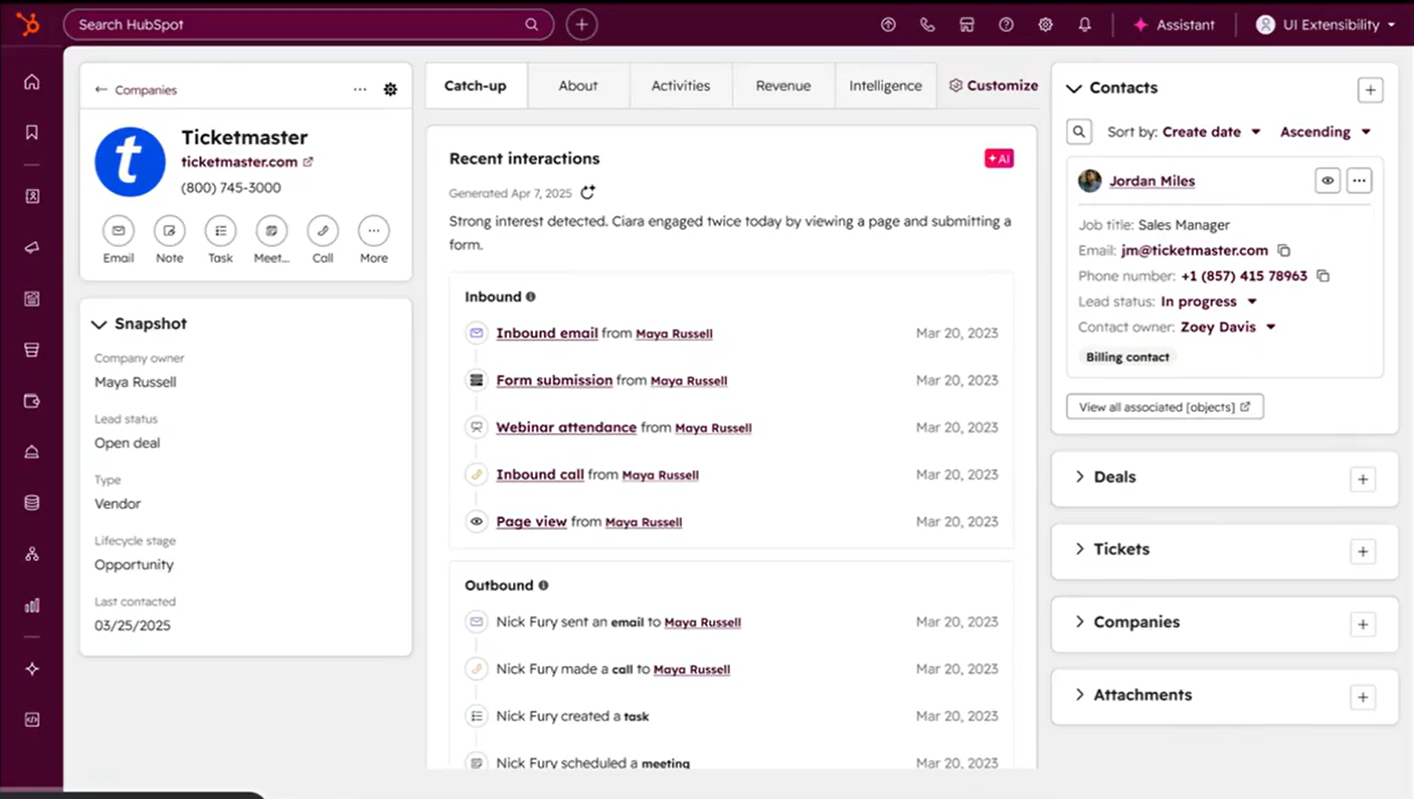This screenshot has width=1414, height=799.
Task: Click the More actions icon under Ticketmaster
Action: click(373, 231)
